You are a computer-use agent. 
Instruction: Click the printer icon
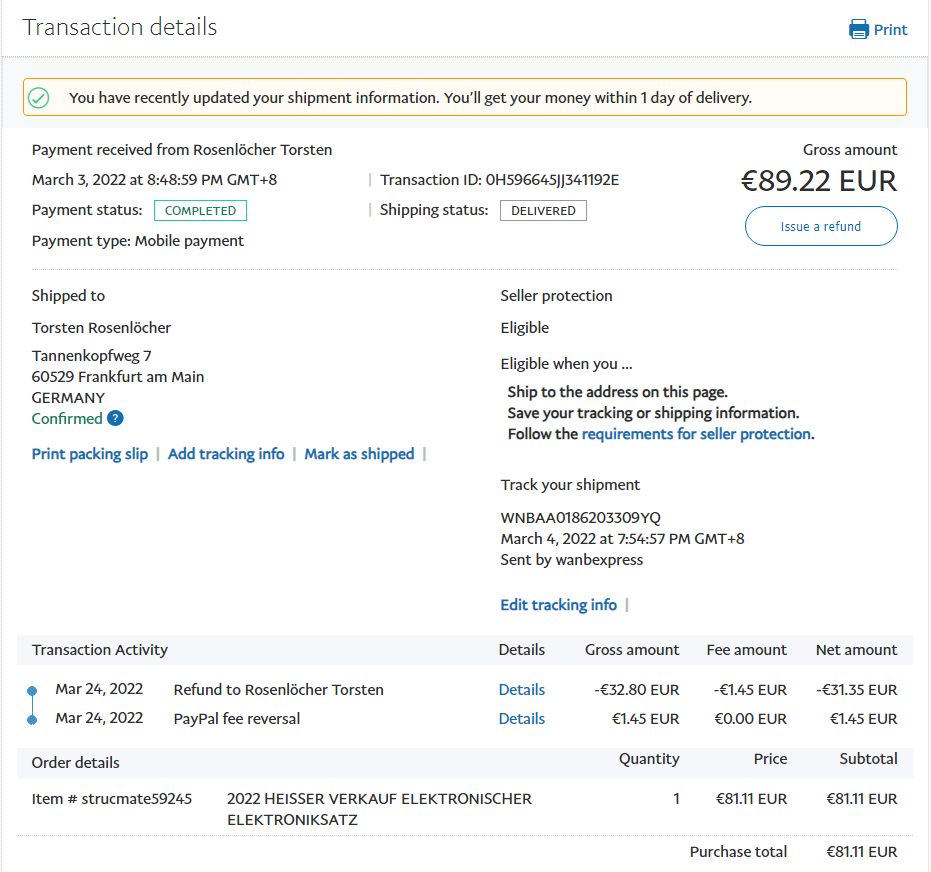click(858, 29)
